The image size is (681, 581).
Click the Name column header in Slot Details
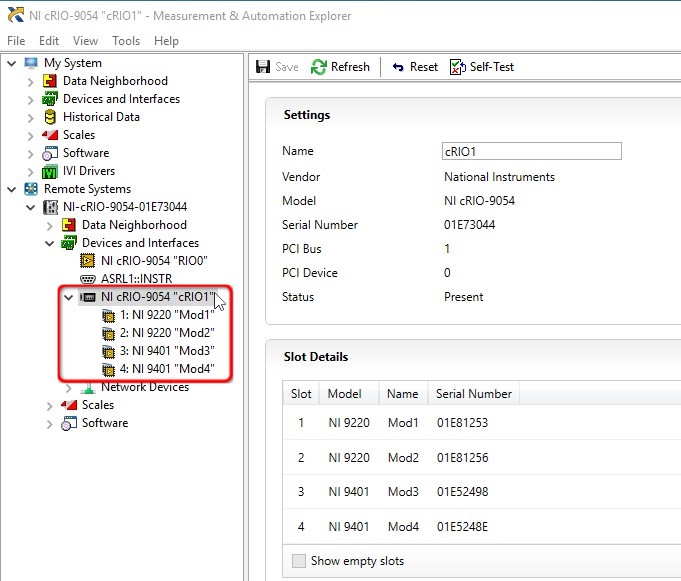[x=403, y=393]
